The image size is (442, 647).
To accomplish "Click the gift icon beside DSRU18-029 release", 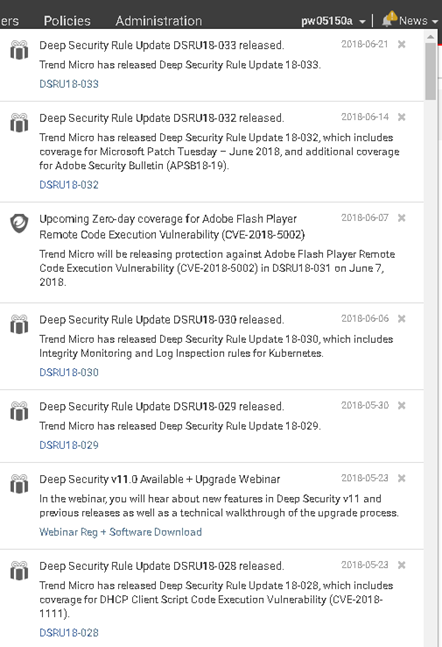I will [x=19, y=411].
